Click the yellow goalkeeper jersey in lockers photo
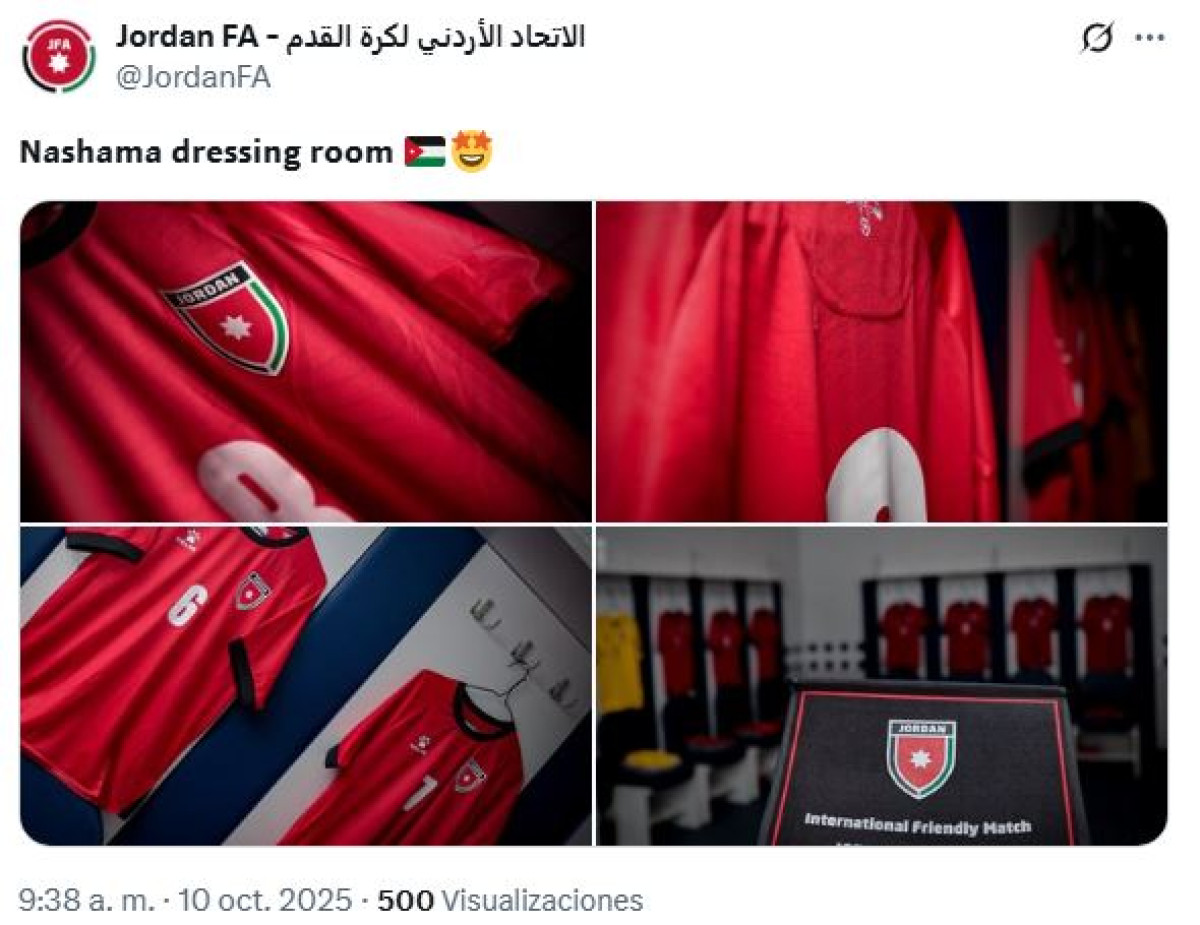Viewport: 1200px width, 925px height. [x=620, y=661]
